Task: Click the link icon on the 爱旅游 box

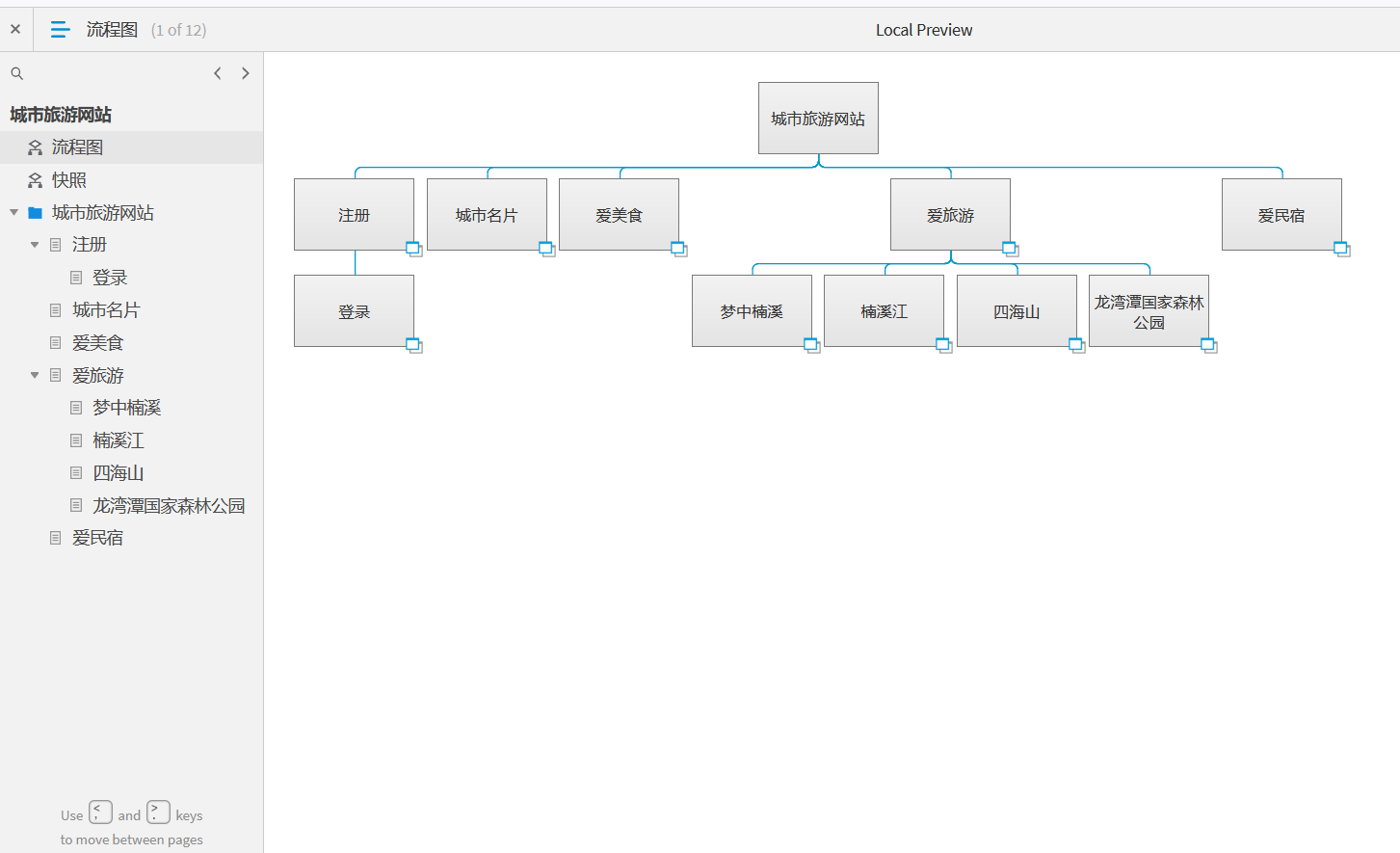Action: click(x=1011, y=249)
